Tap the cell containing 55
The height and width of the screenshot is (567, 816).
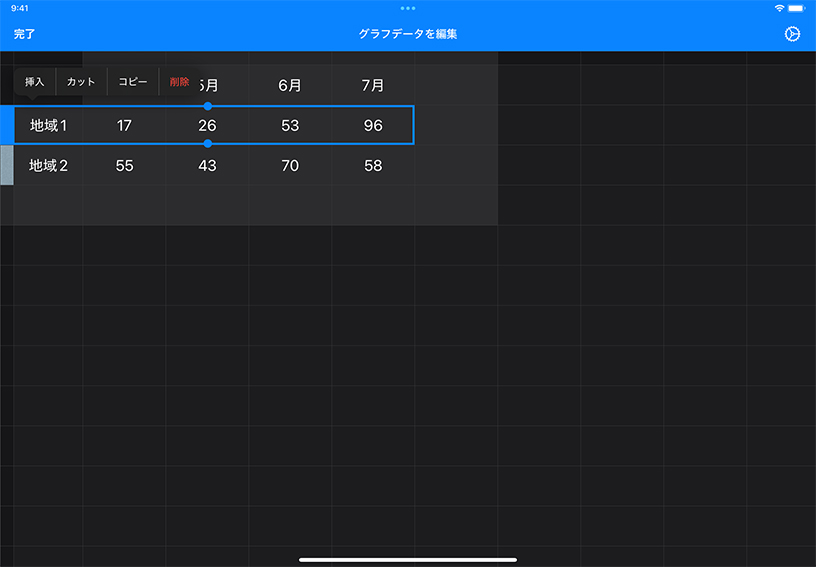pos(124,166)
